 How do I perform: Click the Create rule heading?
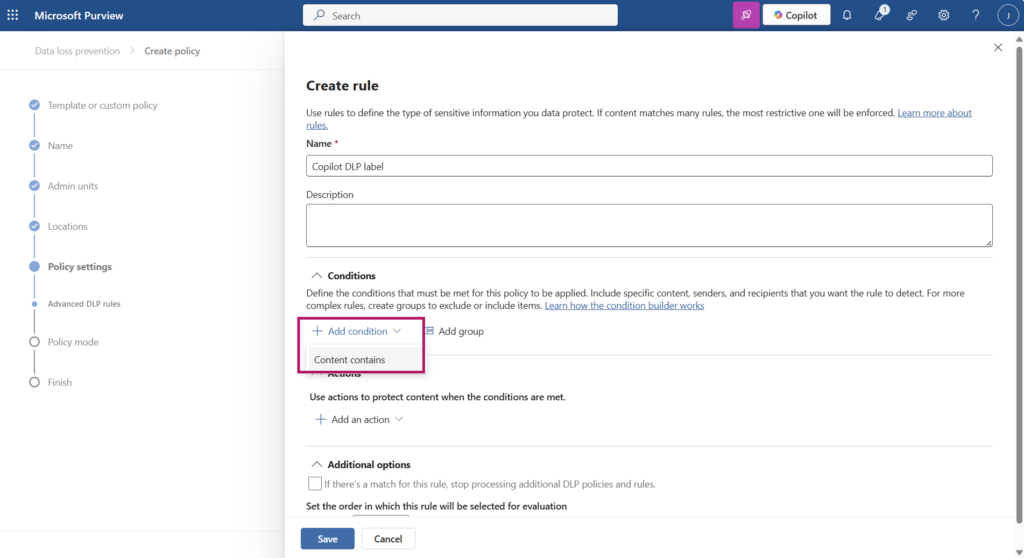click(342, 86)
